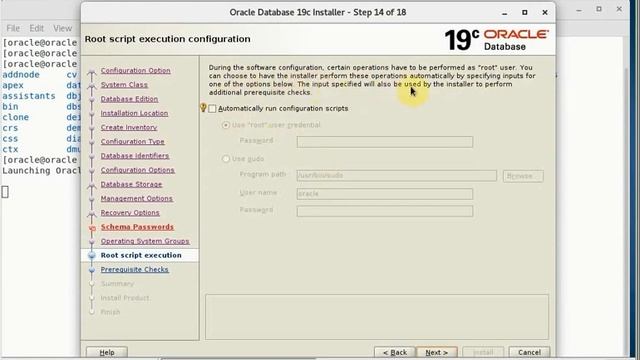Open Edit menu in terminal window
The height and width of the screenshot is (360, 640).
[36, 28]
